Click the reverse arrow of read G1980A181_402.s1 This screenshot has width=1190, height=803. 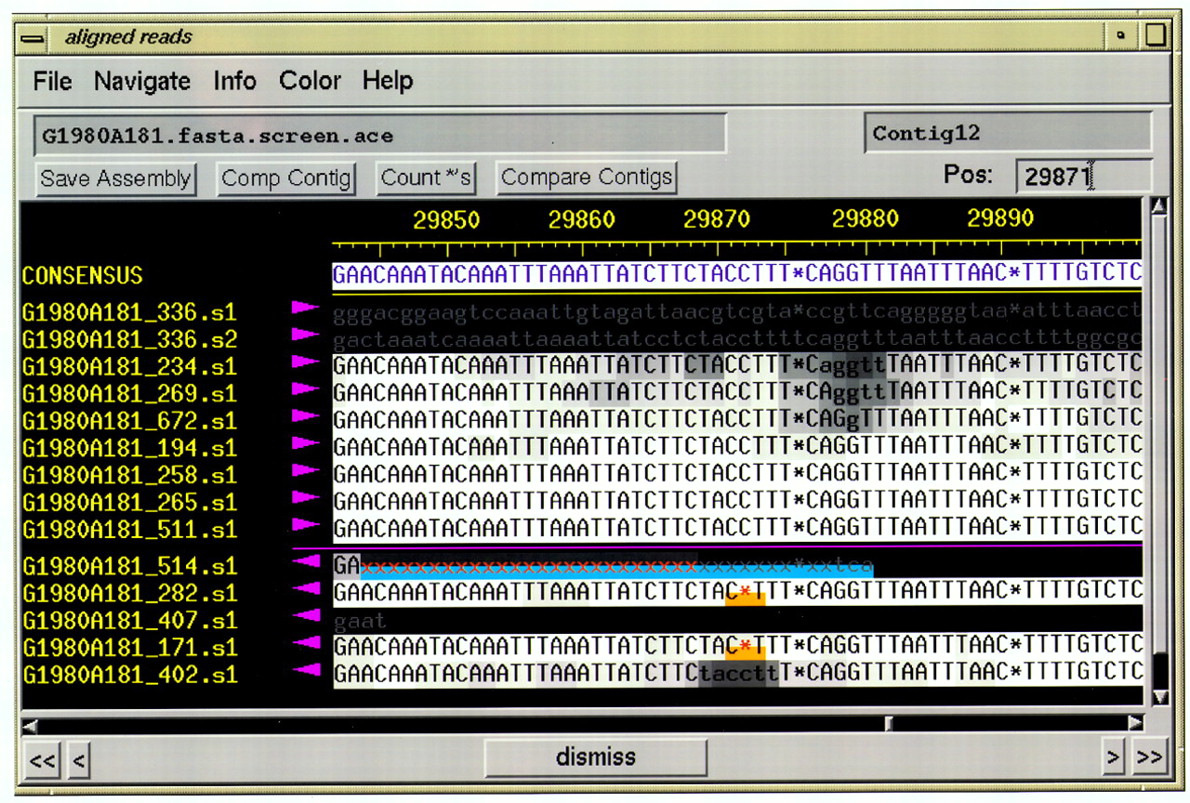(306, 669)
